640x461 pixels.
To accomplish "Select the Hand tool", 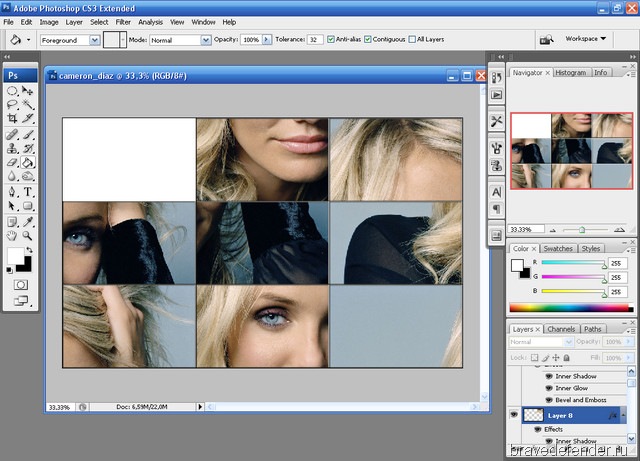I will coord(12,236).
